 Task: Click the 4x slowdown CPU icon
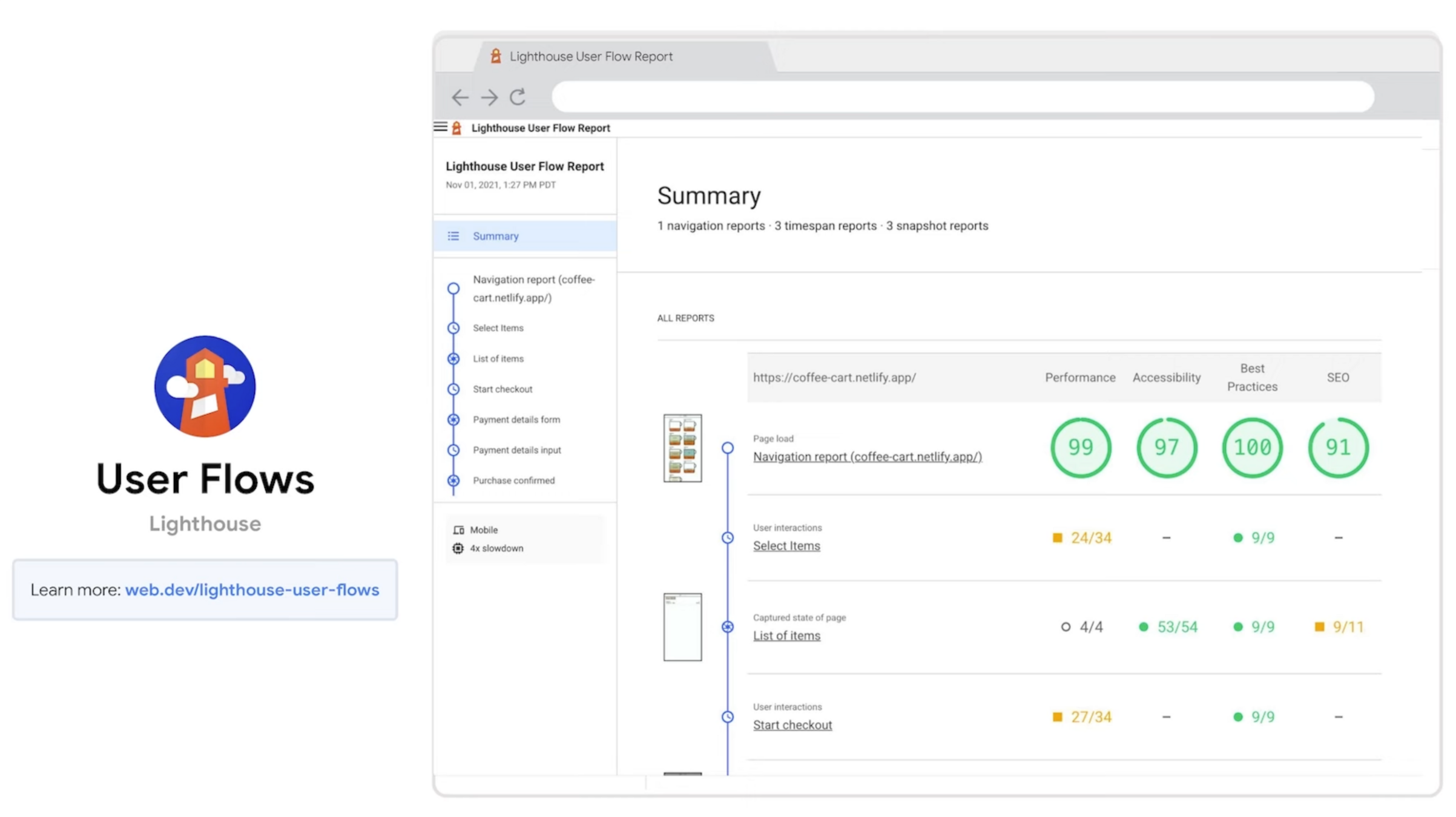tap(458, 548)
